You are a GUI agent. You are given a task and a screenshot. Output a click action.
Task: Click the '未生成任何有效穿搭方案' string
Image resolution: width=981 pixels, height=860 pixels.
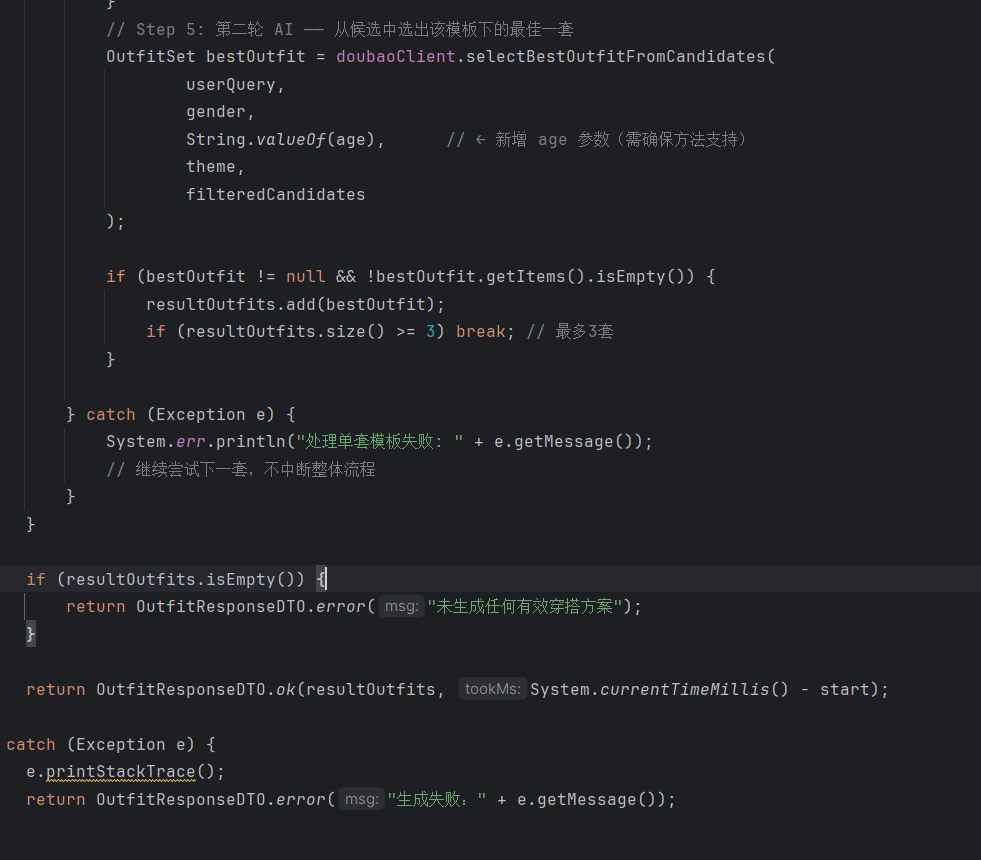[x=524, y=607]
